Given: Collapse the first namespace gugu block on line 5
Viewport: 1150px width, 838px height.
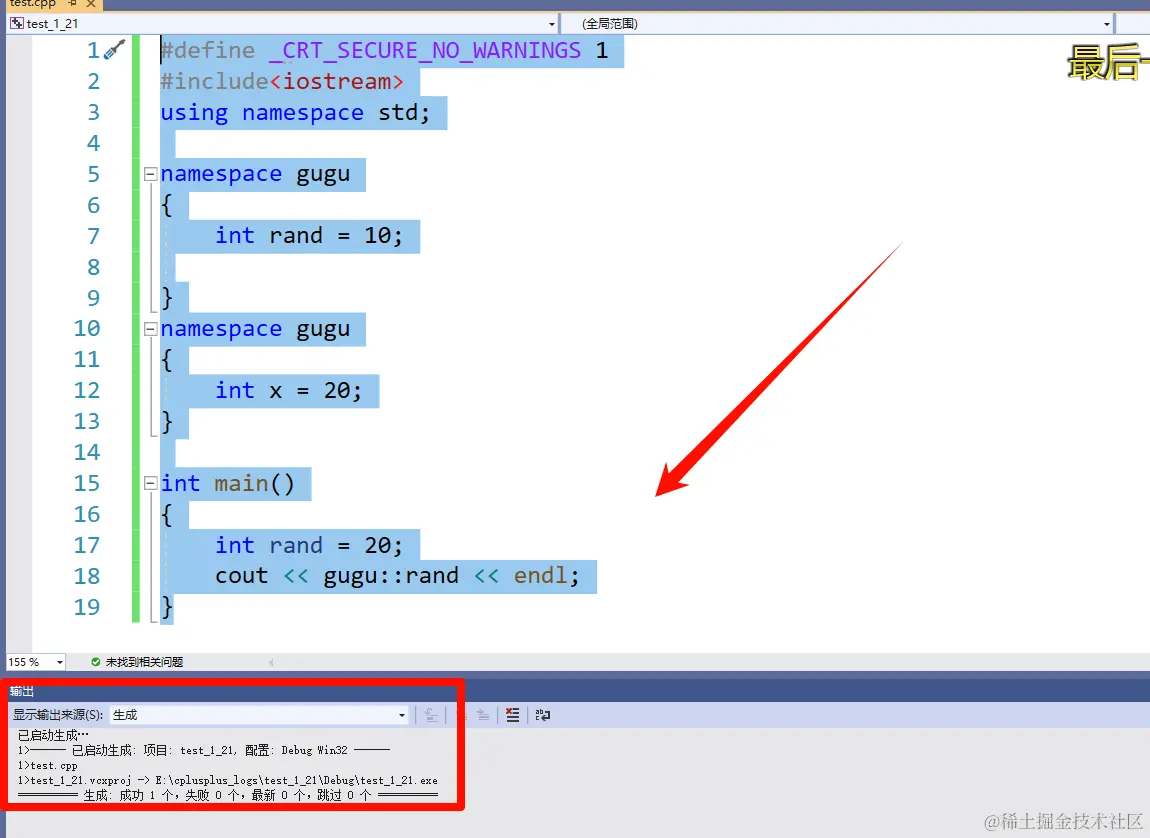Looking at the screenshot, I should click(x=150, y=174).
